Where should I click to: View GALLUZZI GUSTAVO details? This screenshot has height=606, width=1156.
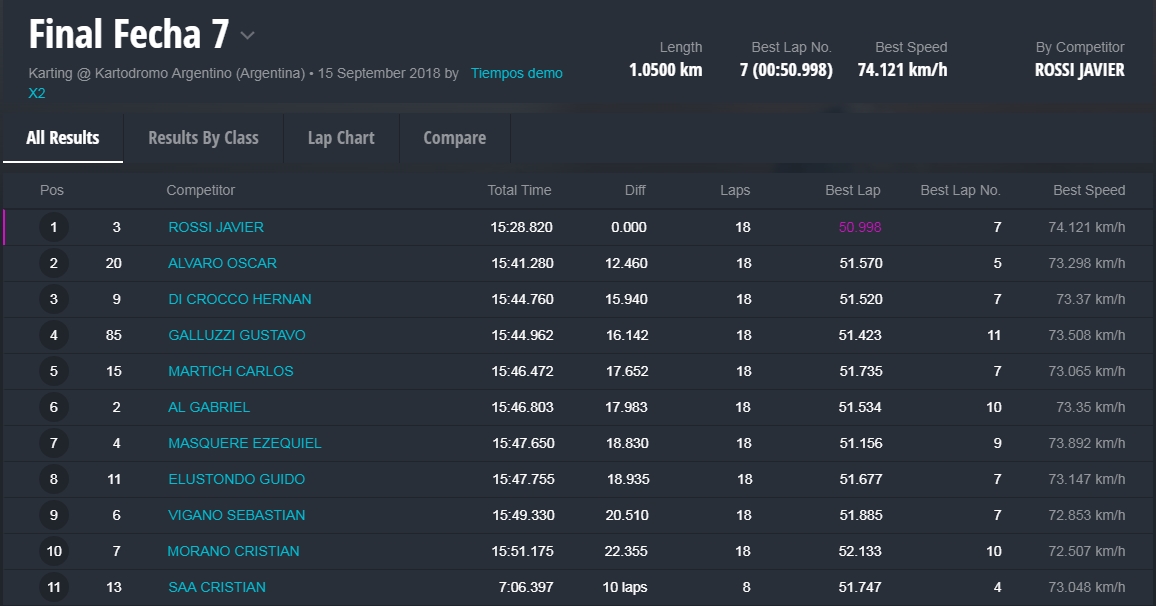tap(237, 335)
